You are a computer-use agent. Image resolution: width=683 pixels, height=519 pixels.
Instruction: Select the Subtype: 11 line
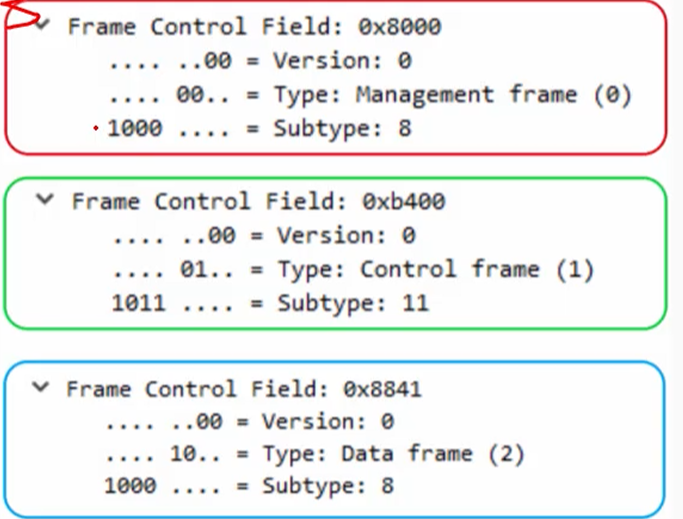coord(270,303)
